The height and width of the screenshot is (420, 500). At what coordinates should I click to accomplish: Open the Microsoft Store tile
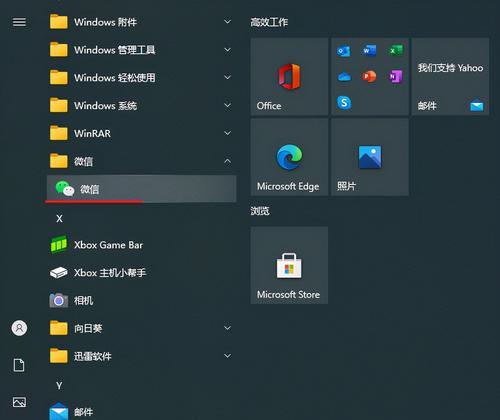(x=289, y=265)
